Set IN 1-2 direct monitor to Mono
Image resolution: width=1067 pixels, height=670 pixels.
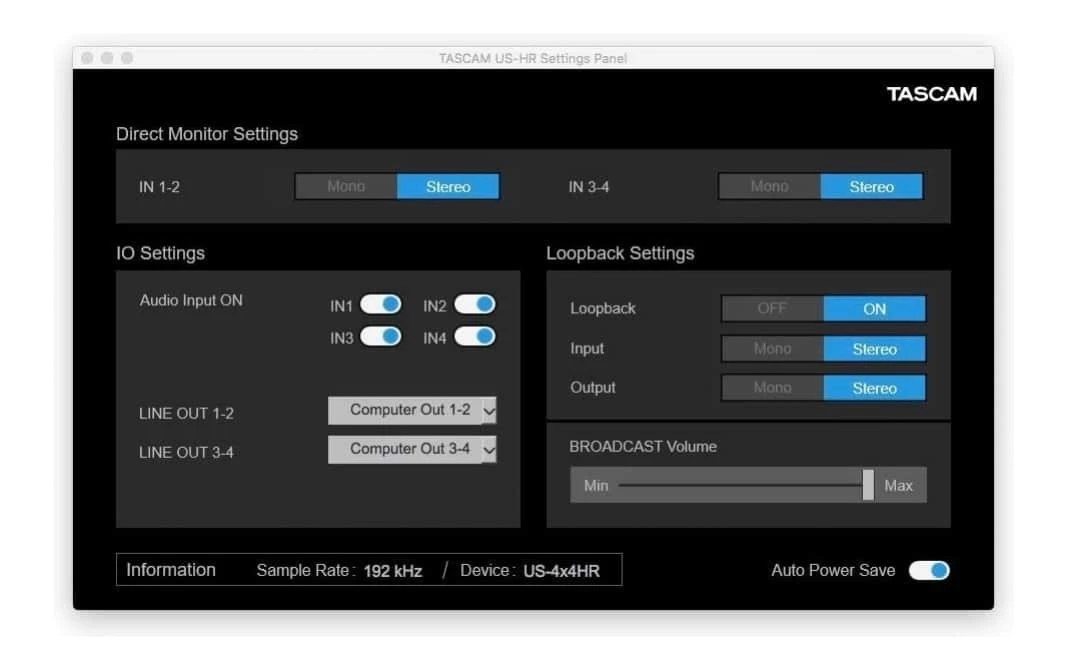tap(346, 187)
